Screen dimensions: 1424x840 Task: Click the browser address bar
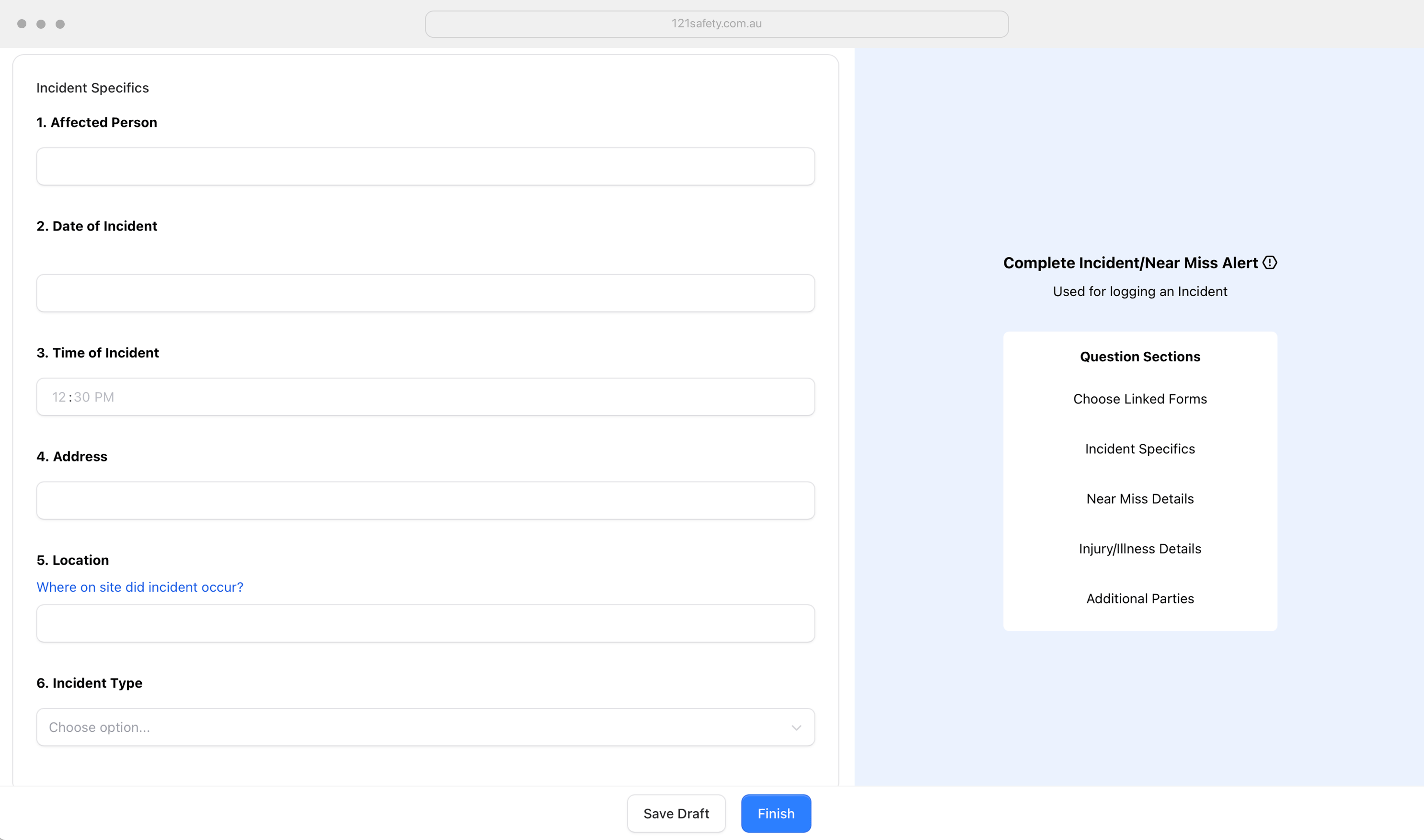(x=716, y=24)
